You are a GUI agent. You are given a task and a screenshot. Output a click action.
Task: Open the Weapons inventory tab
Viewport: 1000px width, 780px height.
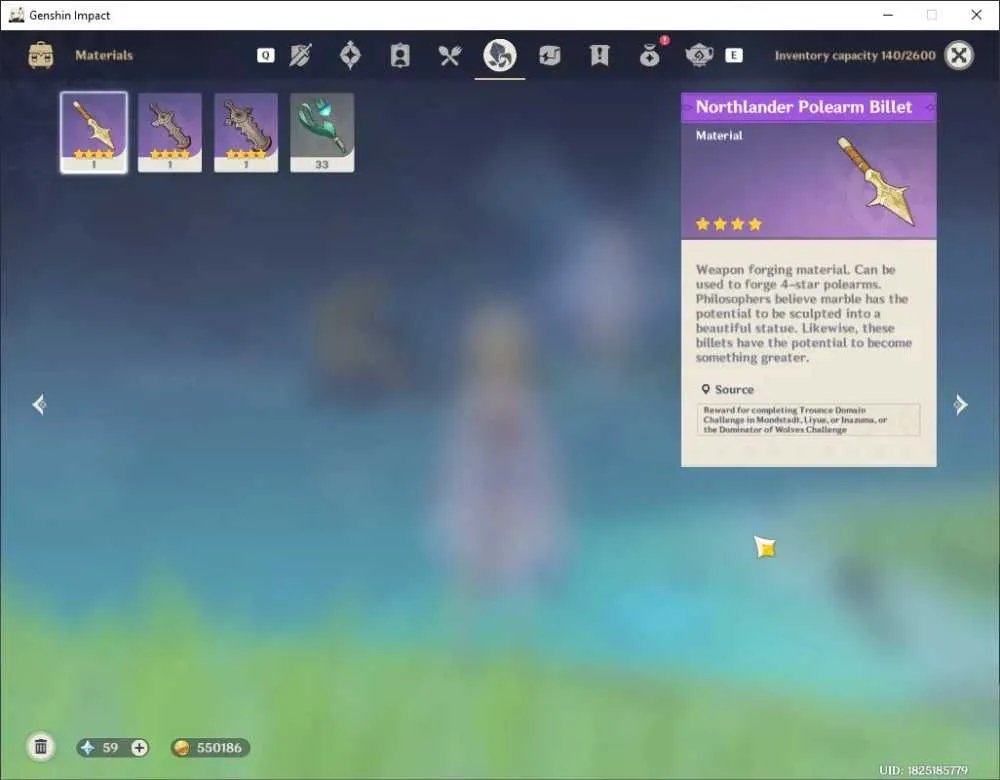[x=300, y=55]
